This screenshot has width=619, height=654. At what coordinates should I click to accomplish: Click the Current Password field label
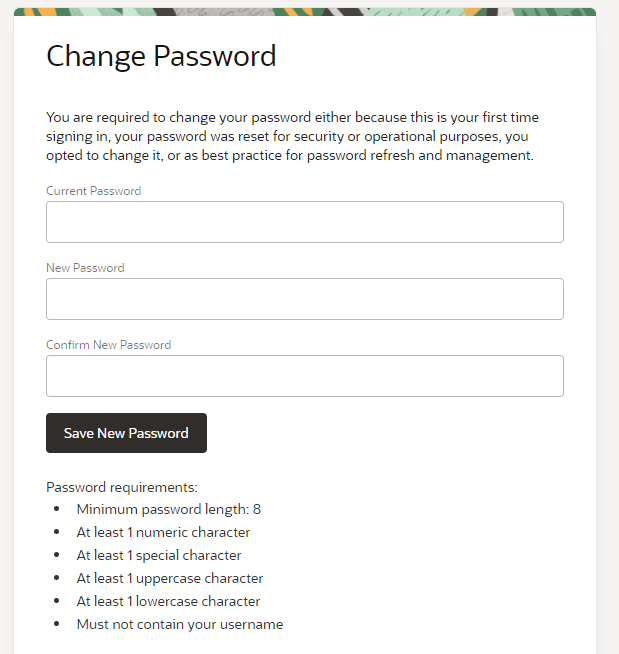point(93,191)
